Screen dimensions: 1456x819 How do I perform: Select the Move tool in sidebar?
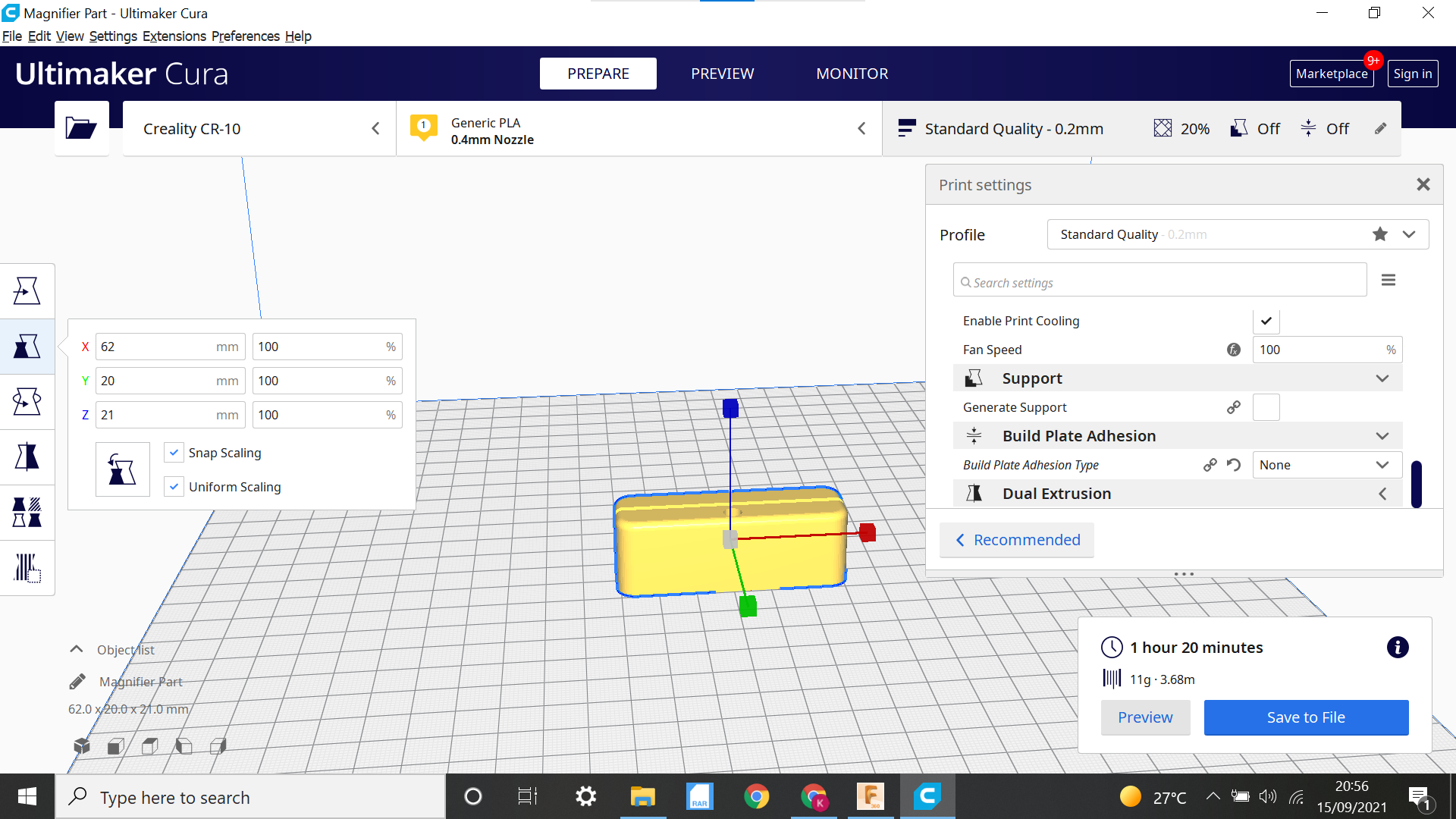[x=27, y=290]
